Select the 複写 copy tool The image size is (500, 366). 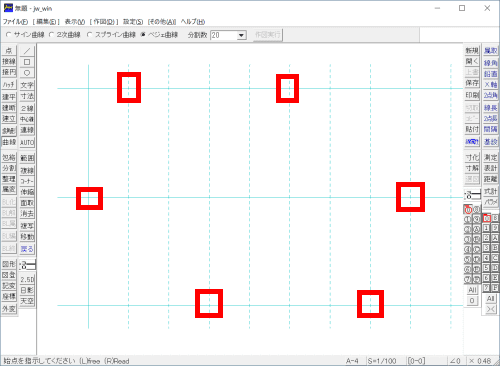(x=27, y=226)
